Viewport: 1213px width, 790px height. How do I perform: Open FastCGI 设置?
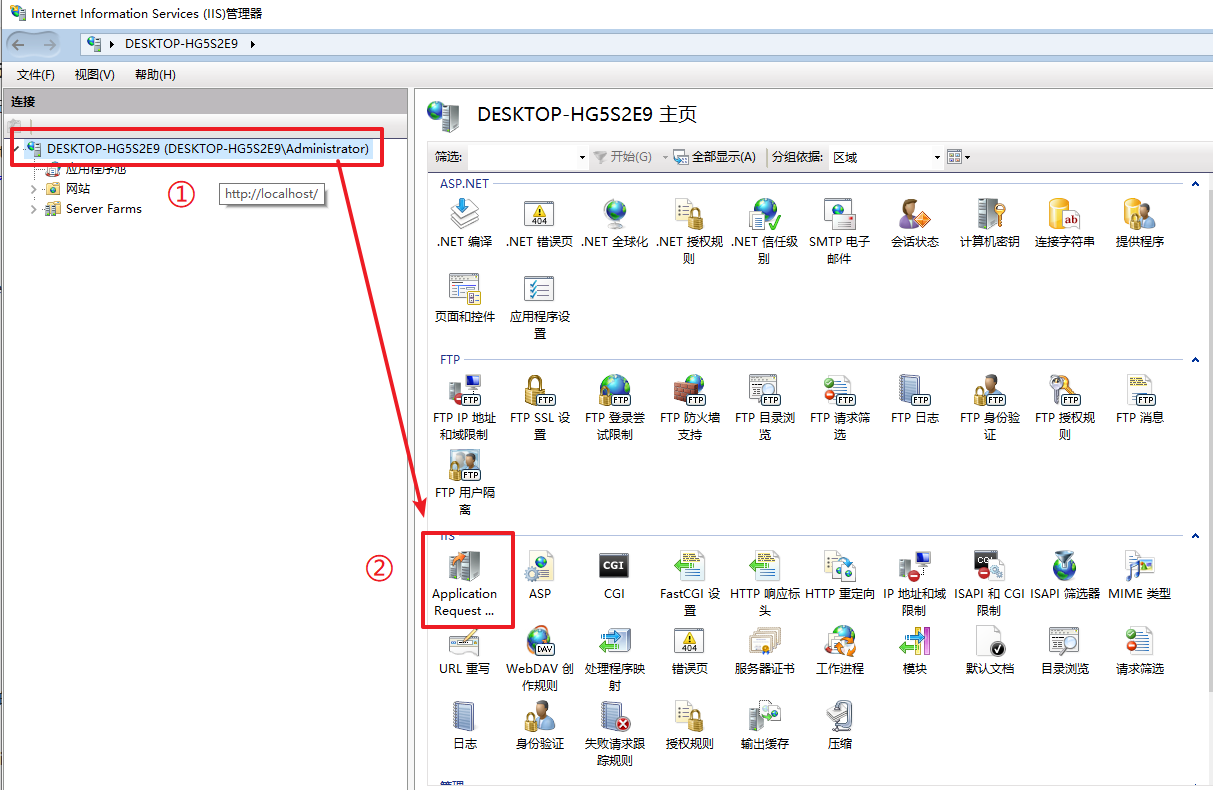coord(690,583)
